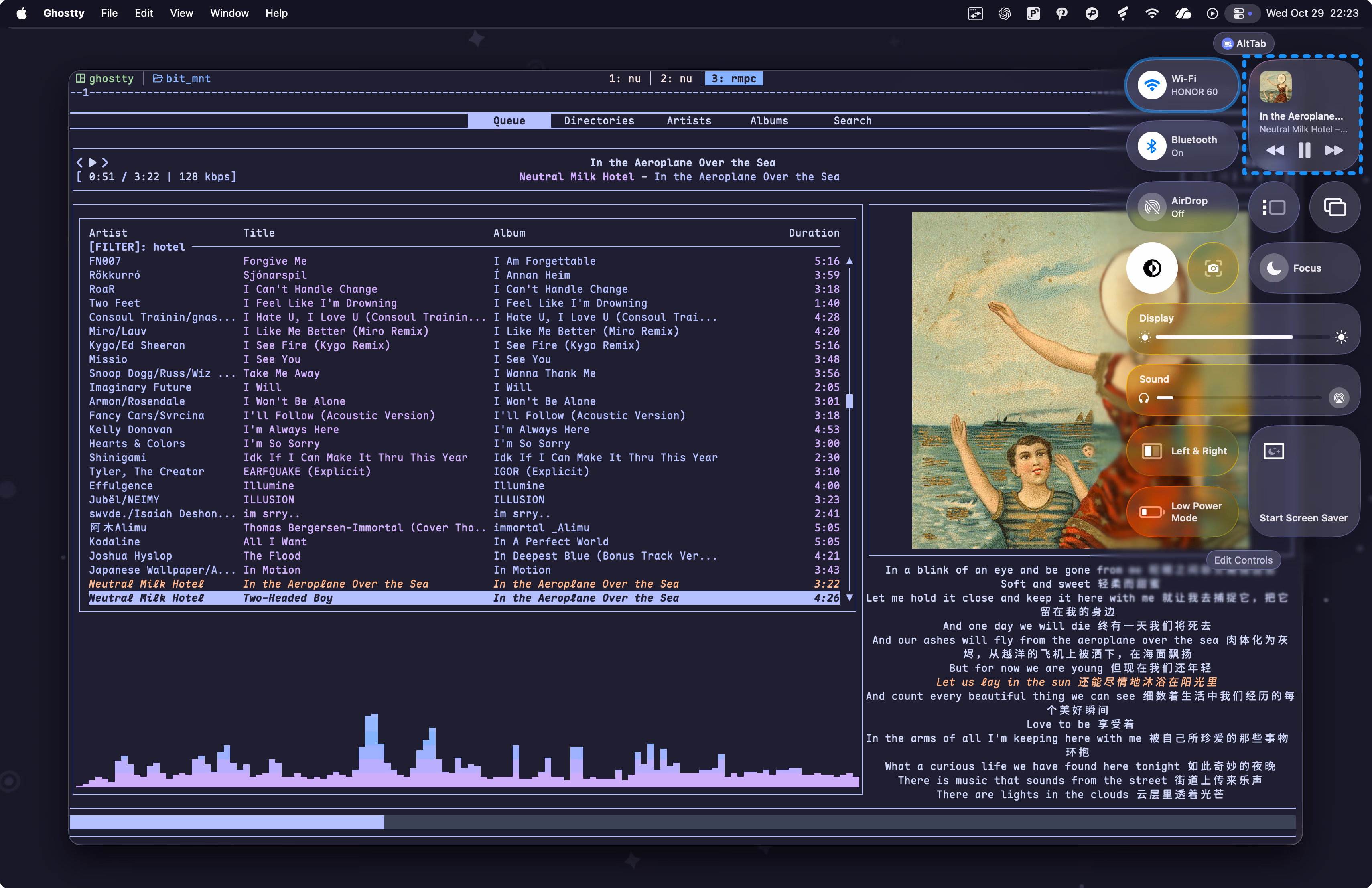Toggle Bluetooth off
The width and height of the screenshot is (1372, 888).
[1152, 146]
